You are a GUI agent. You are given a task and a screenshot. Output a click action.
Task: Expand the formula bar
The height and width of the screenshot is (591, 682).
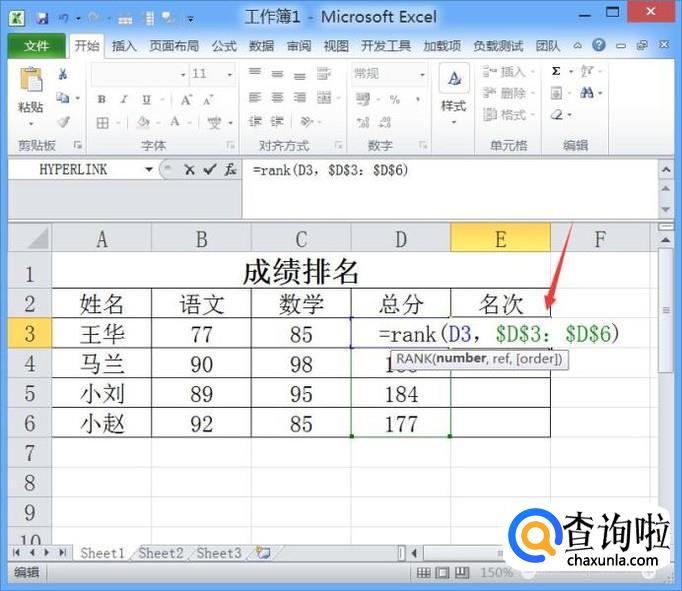point(666,170)
